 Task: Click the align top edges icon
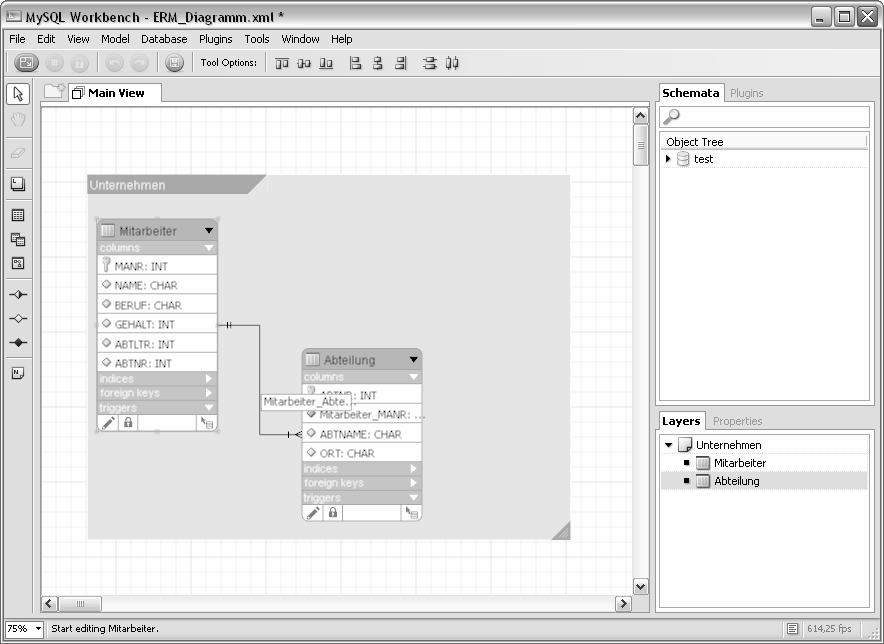[282, 63]
